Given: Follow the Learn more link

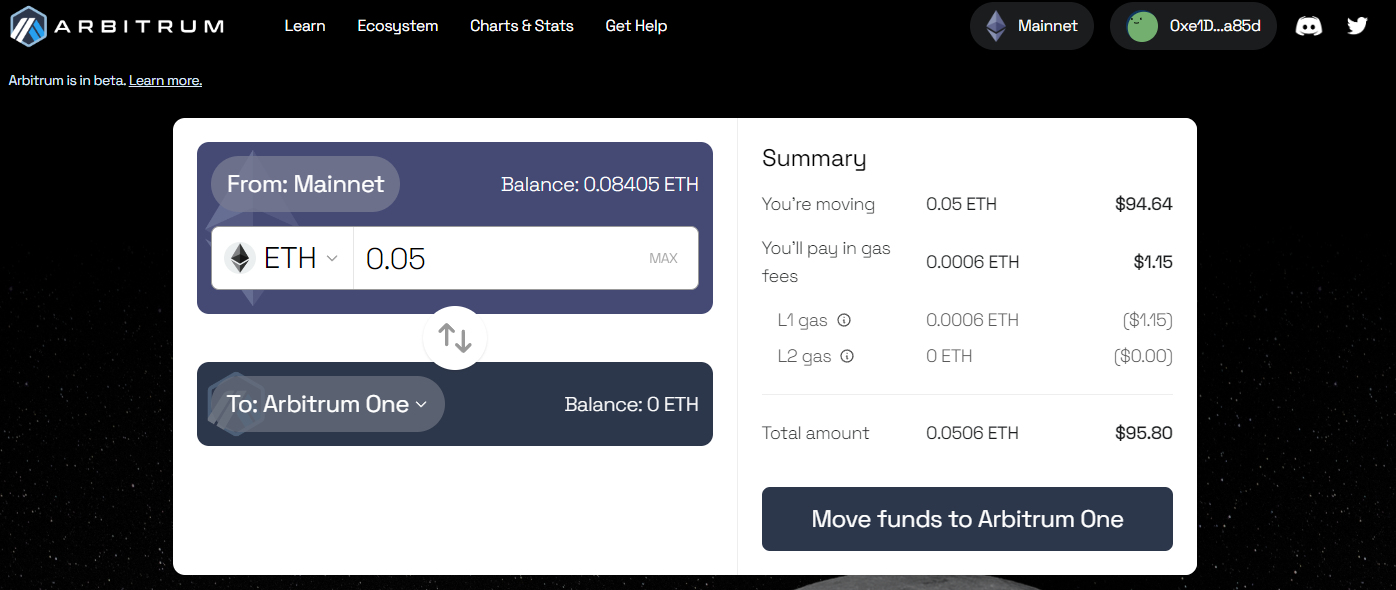Looking at the screenshot, I should click(x=165, y=80).
